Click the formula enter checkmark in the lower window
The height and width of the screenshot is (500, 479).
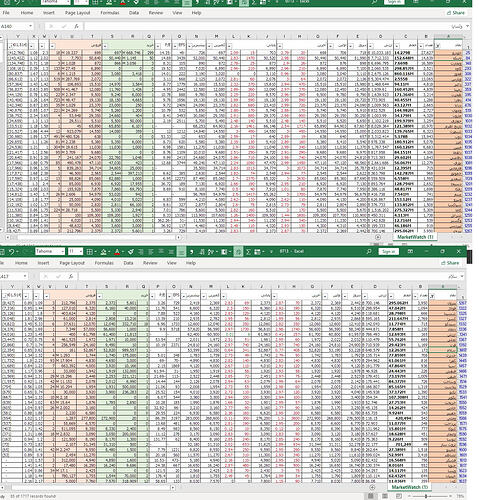coord(58,276)
